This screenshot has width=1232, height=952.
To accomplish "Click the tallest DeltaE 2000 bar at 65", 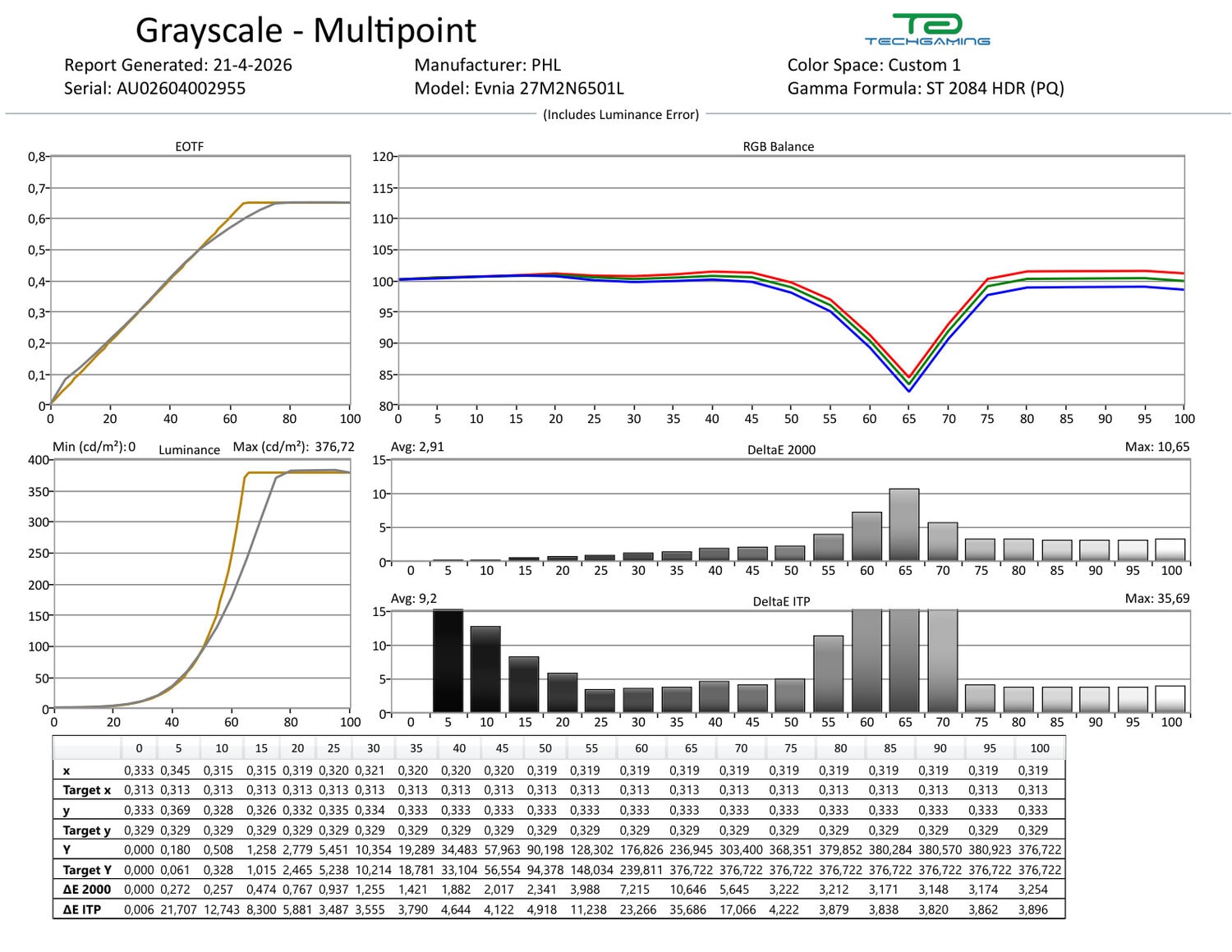I will (x=904, y=525).
